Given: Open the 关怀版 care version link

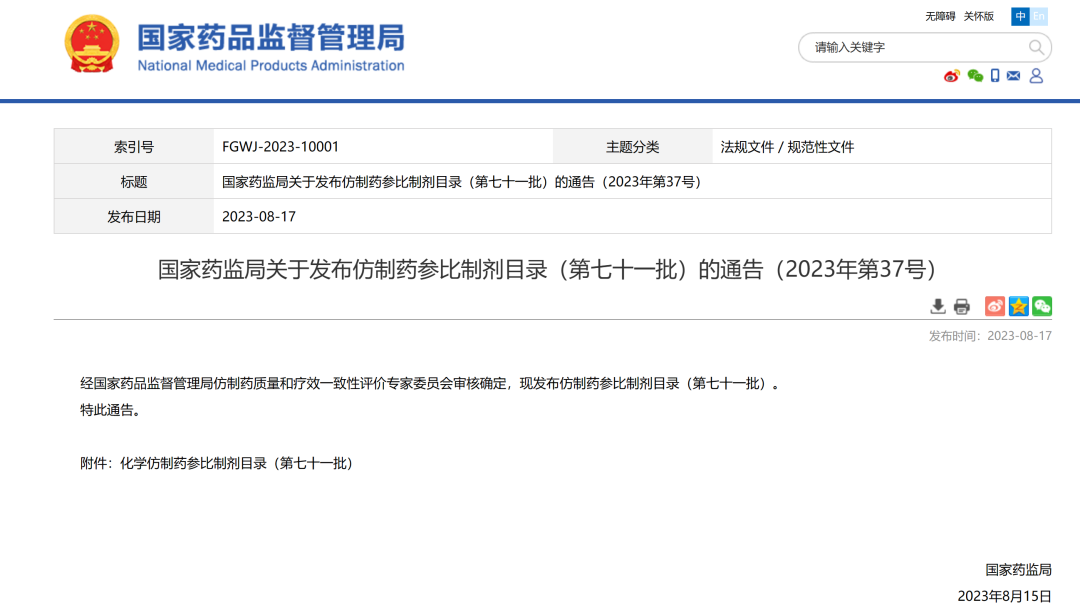Looking at the screenshot, I should 978,17.
